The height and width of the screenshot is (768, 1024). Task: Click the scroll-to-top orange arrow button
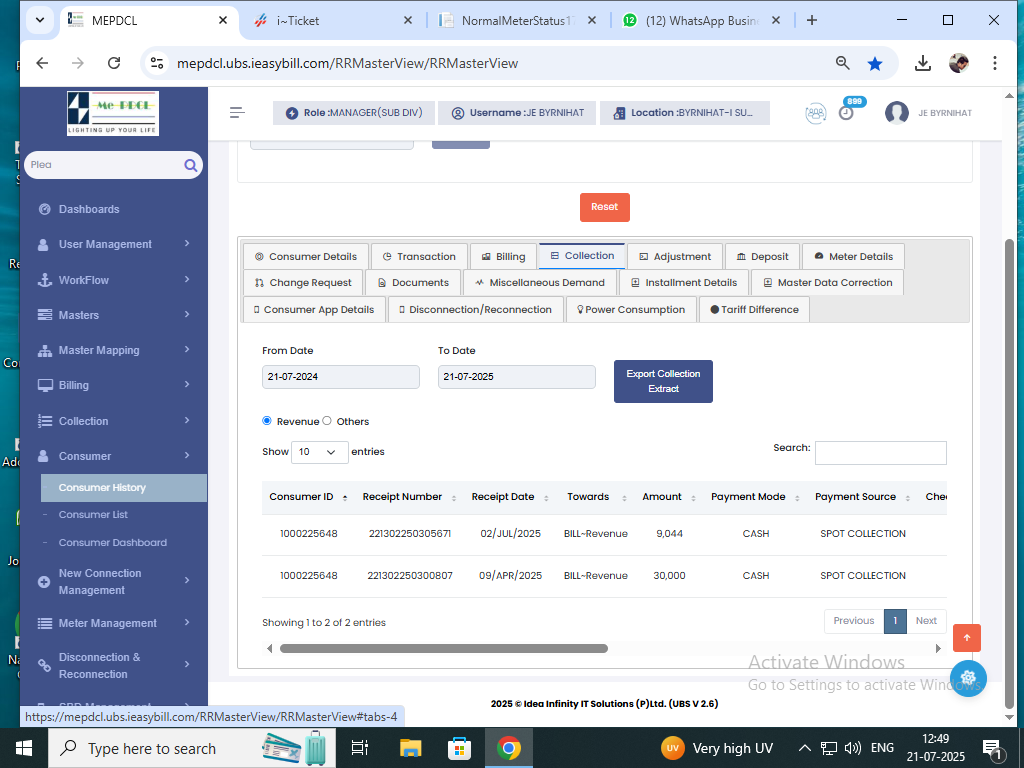(967, 638)
